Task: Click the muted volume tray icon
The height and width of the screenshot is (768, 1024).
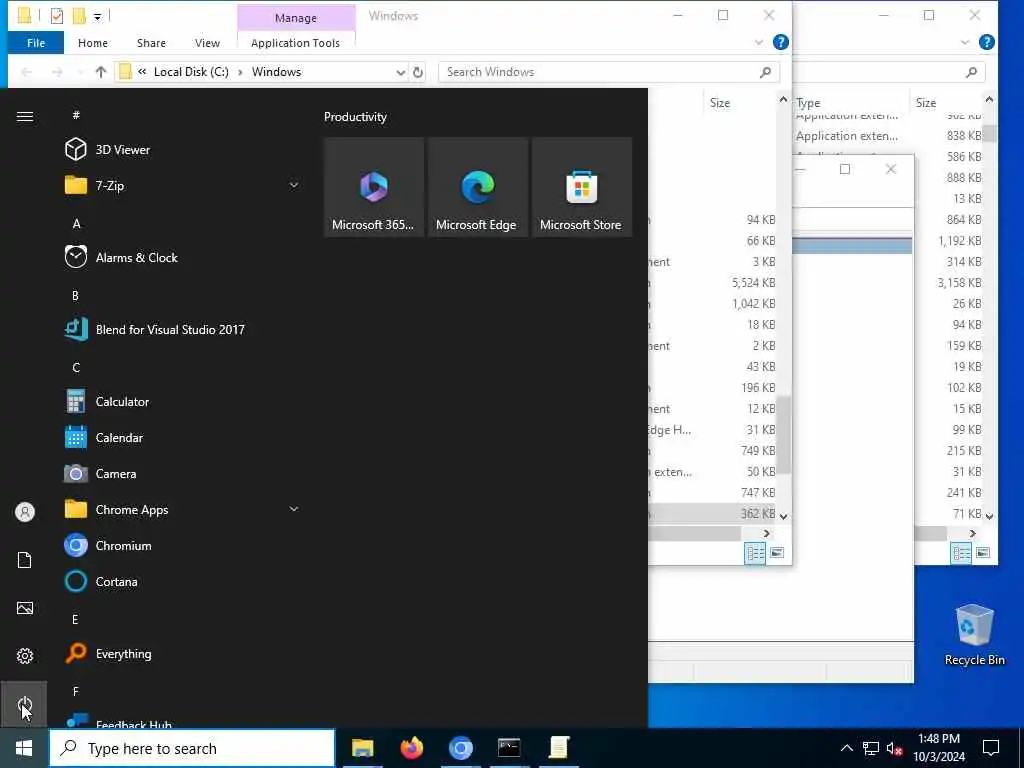Action: pyautogui.click(x=894, y=748)
